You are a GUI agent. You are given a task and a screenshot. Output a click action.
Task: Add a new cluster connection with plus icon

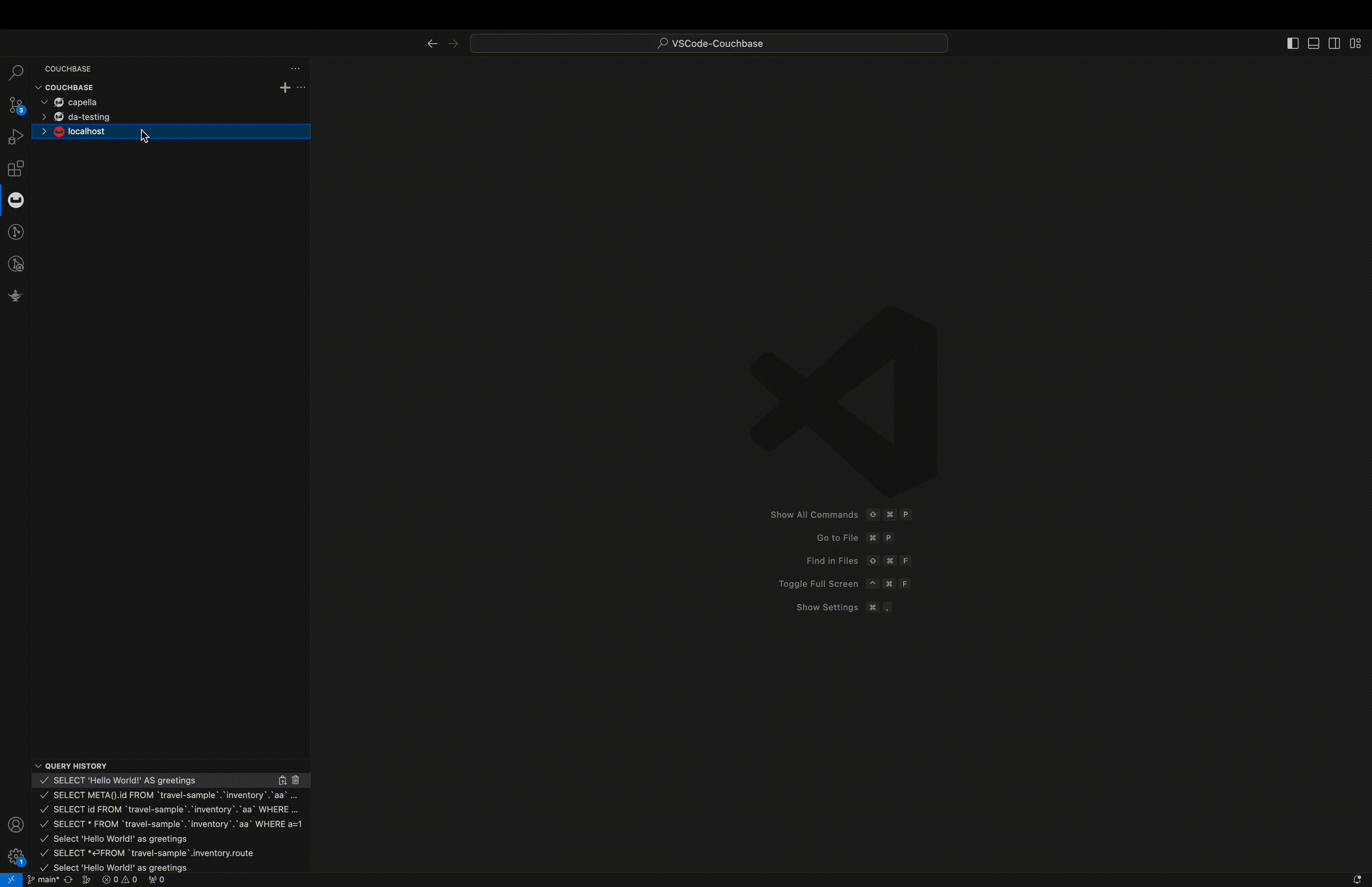pos(284,87)
